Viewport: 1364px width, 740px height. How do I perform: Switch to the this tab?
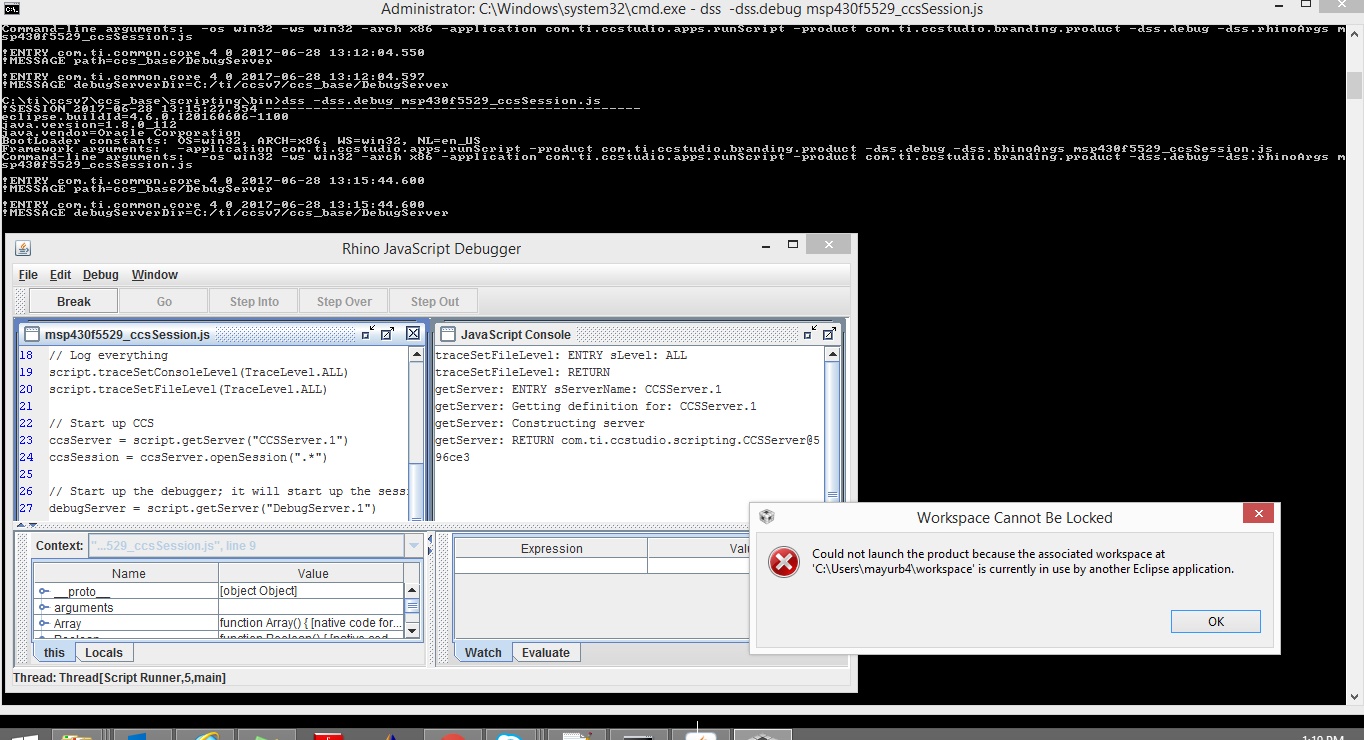point(54,653)
